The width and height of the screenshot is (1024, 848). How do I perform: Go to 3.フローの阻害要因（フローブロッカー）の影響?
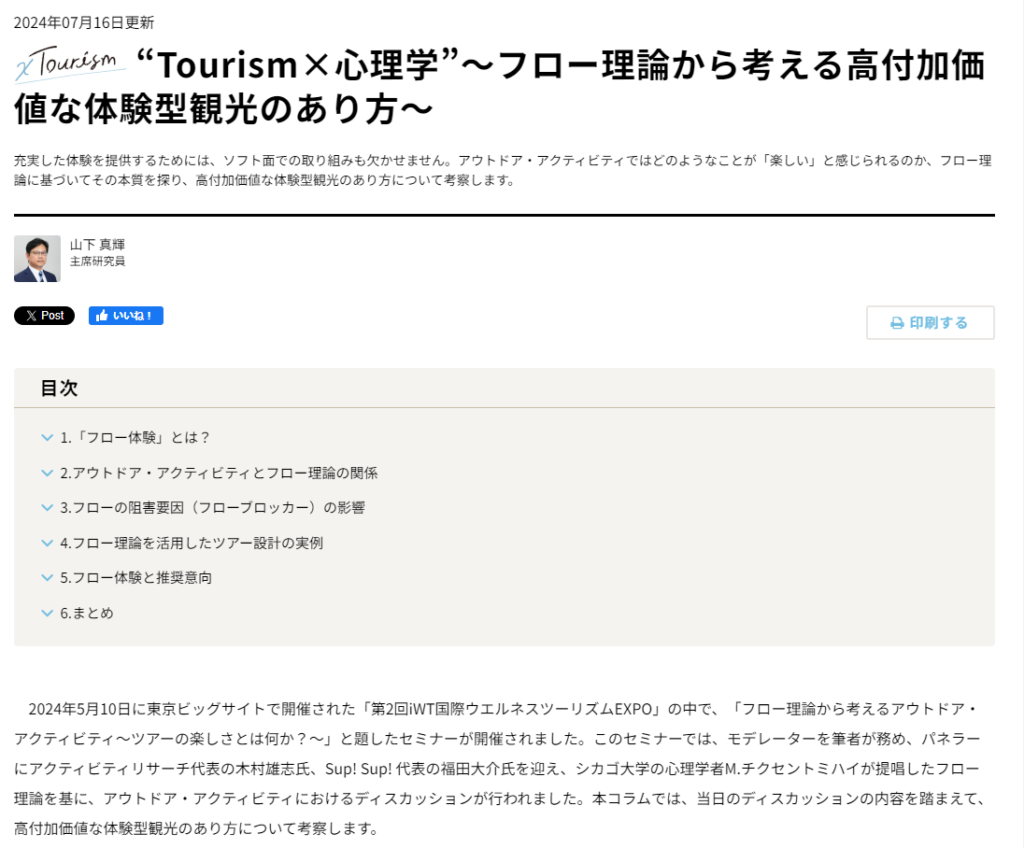click(212, 508)
